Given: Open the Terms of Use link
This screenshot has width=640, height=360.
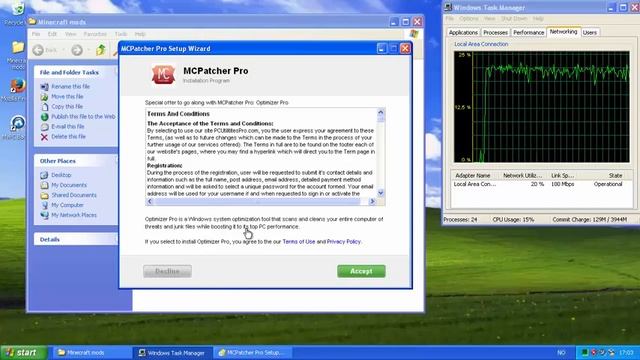Looking at the screenshot, I should tap(299, 242).
